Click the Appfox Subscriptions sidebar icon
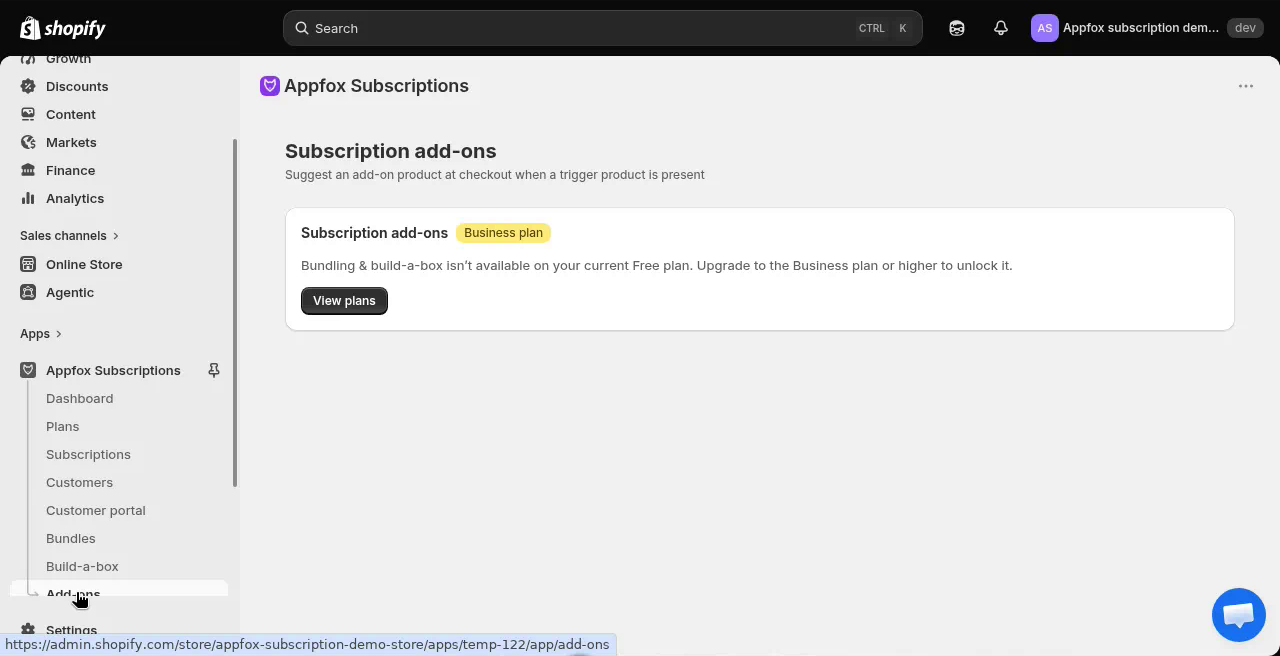 (x=28, y=370)
